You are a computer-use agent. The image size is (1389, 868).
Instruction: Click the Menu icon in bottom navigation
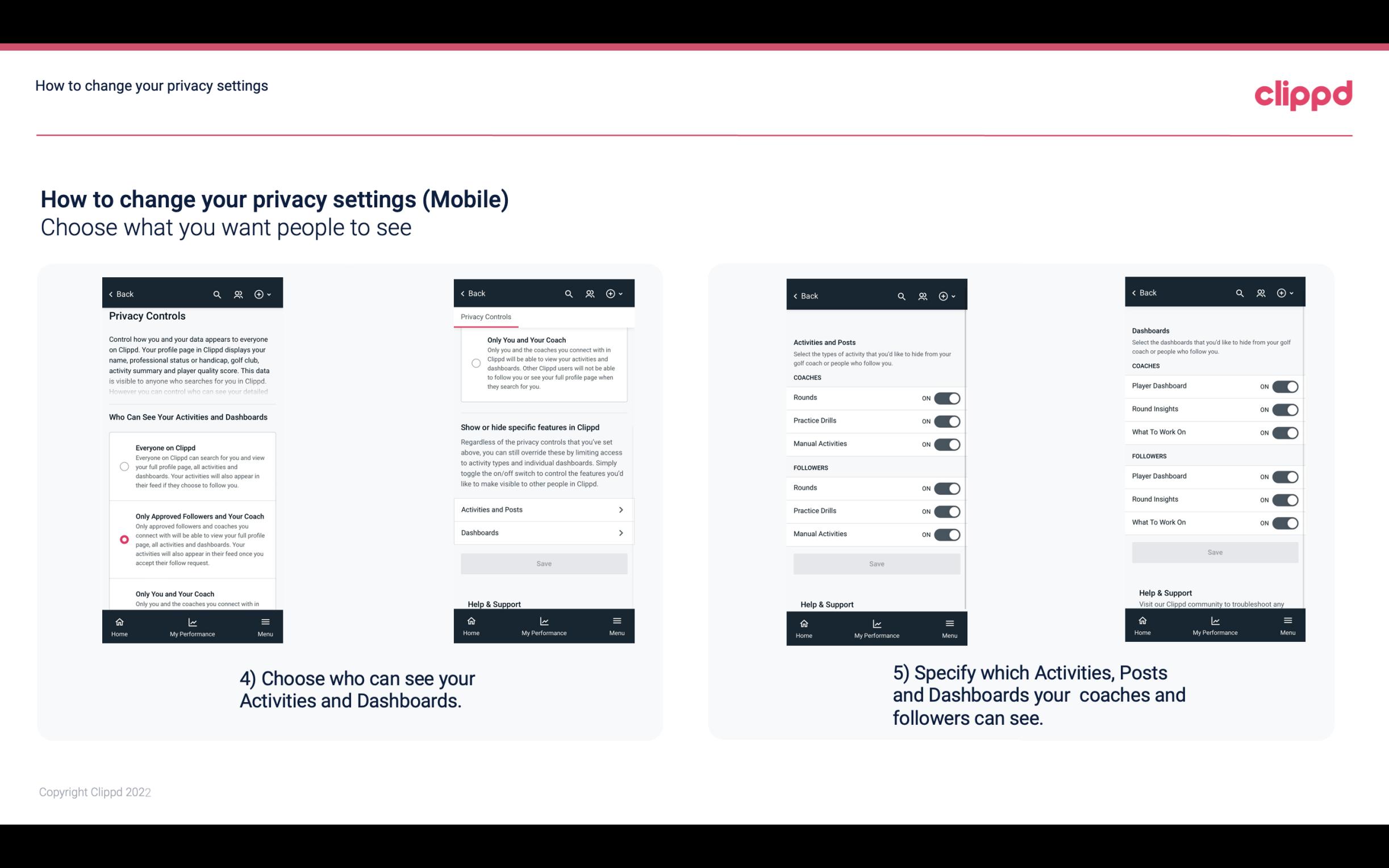pos(265,620)
